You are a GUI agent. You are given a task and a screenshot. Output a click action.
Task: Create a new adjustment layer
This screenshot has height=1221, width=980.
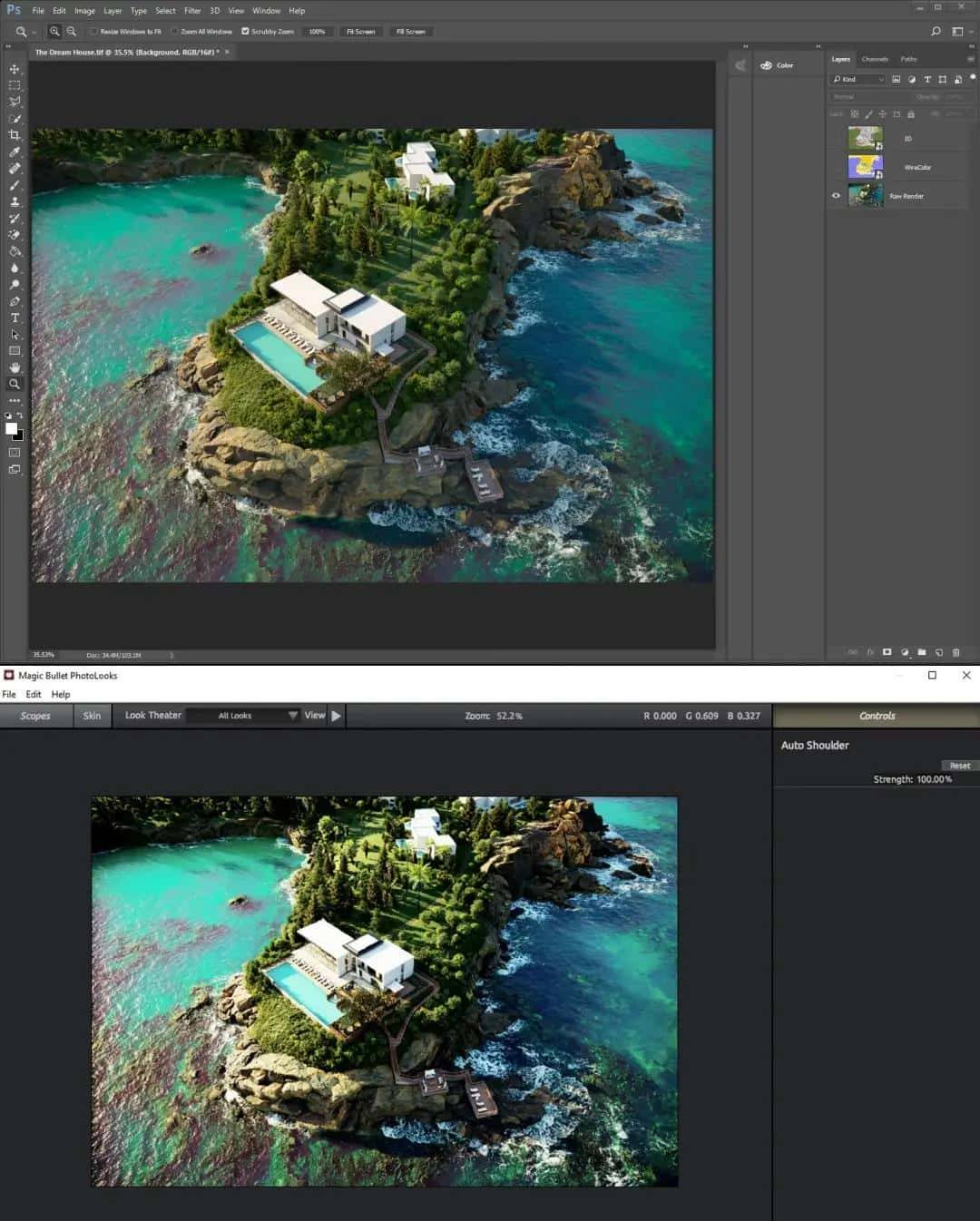(x=905, y=651)
